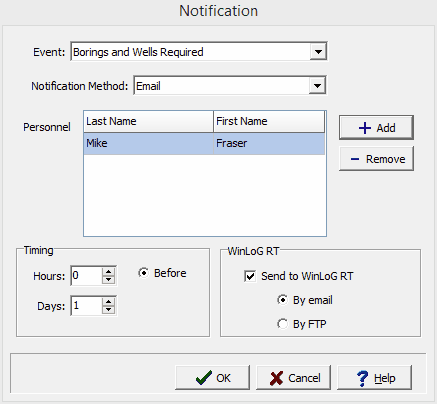Click into the Hours input field
The height and width of the screenshot is (404, 437).
87,276
